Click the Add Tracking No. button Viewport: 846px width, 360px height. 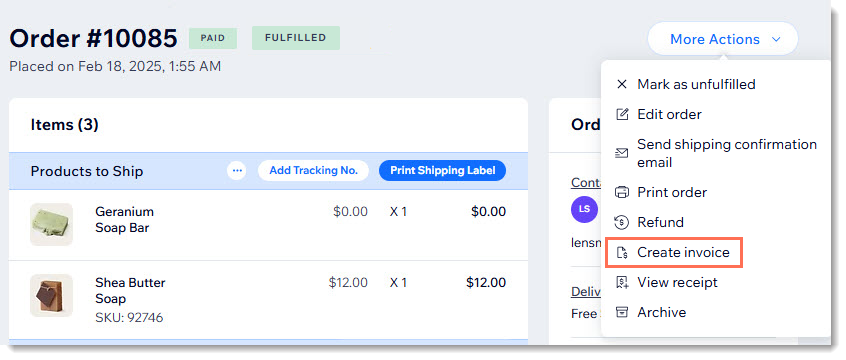313,171
